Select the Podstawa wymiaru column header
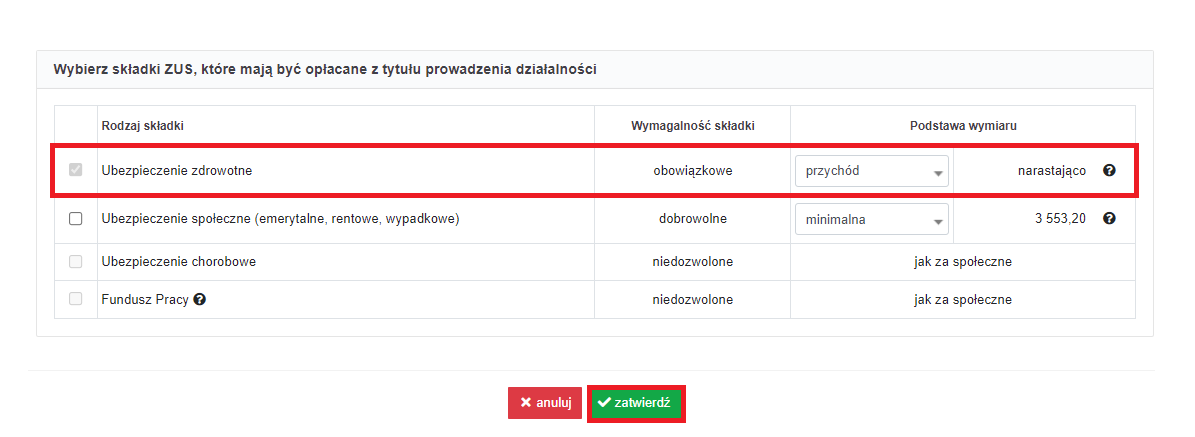1195x437 pixels. 963,125
